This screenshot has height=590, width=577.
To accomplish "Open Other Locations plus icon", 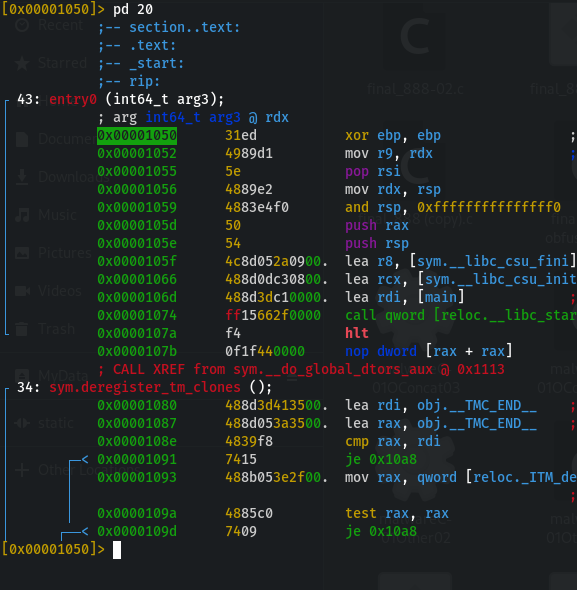I will point(22,470).
